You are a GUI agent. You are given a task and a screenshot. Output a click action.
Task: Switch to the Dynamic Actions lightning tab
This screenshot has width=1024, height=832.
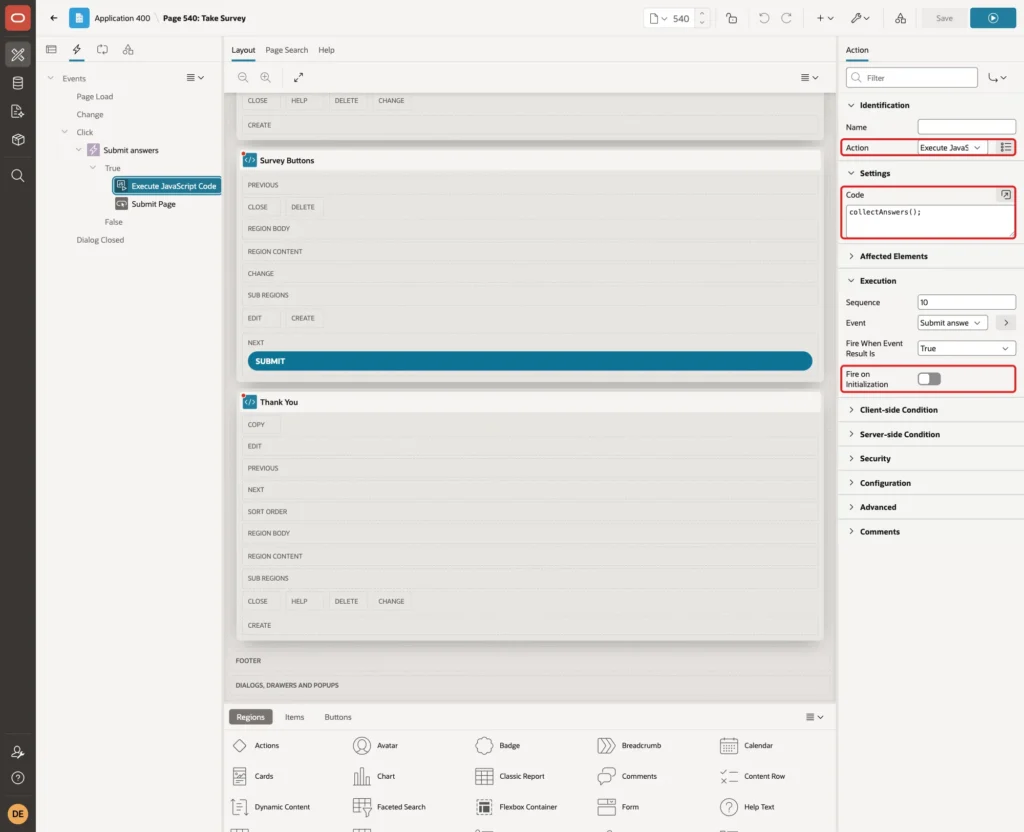pos(76,50)
